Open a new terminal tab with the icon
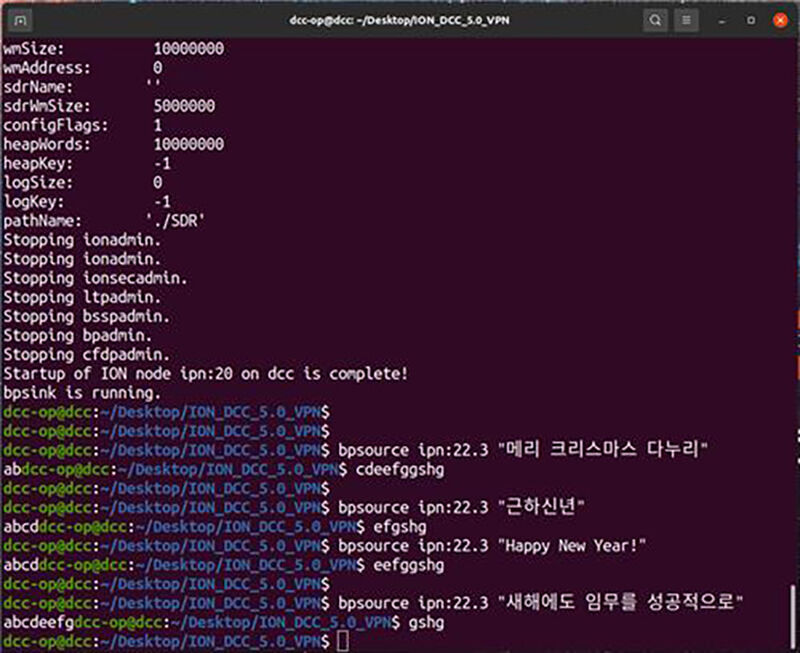This screenshot has width=800, height=653. (x=20, y=20)
